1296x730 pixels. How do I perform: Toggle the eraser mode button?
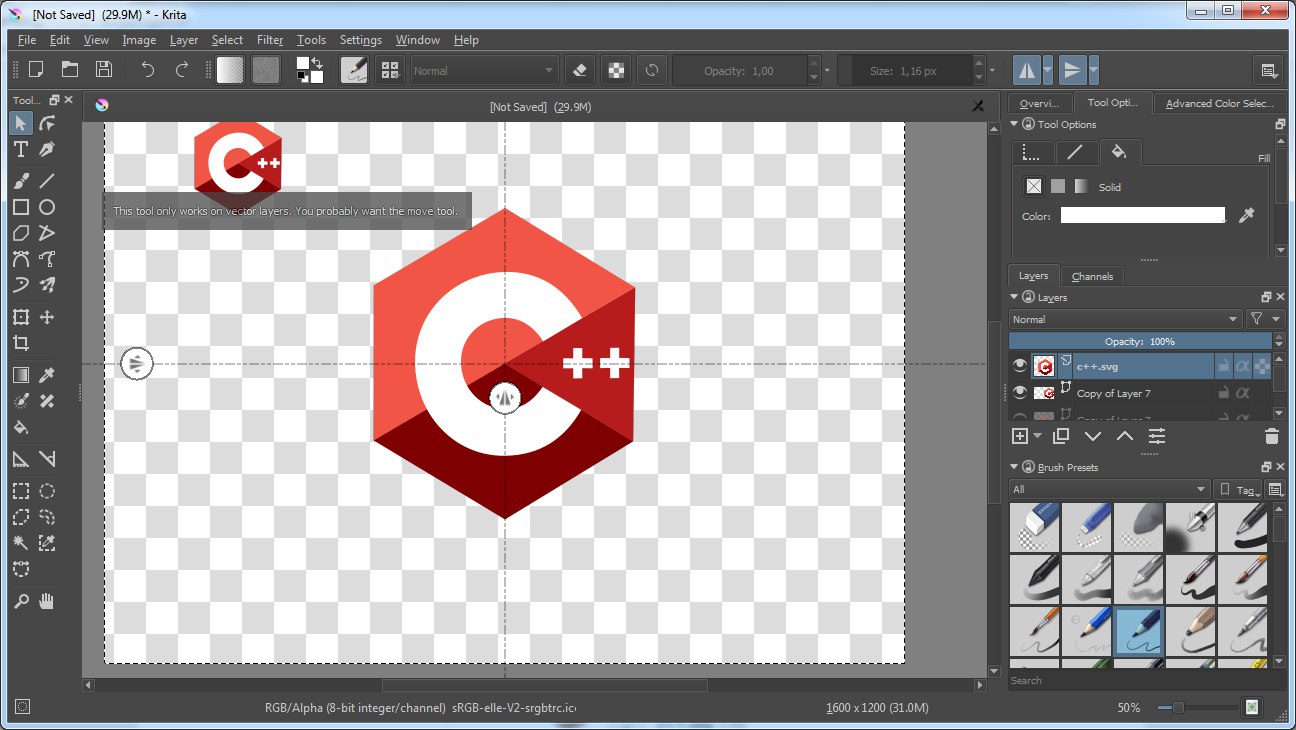[x=580, y=70]
